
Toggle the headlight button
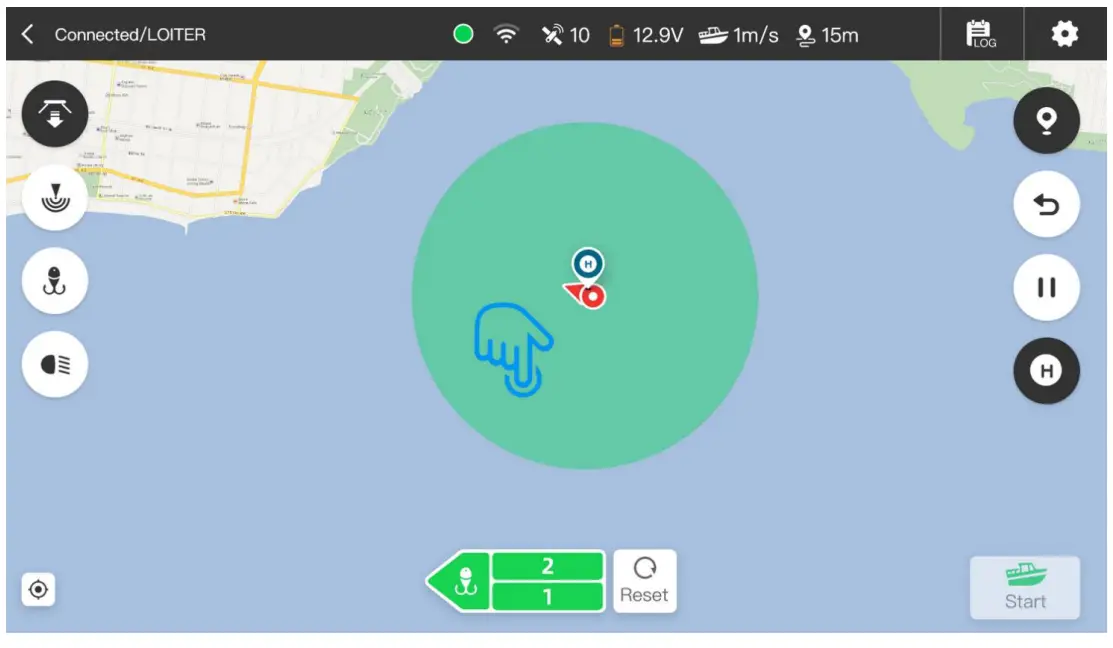coord(55,365)
